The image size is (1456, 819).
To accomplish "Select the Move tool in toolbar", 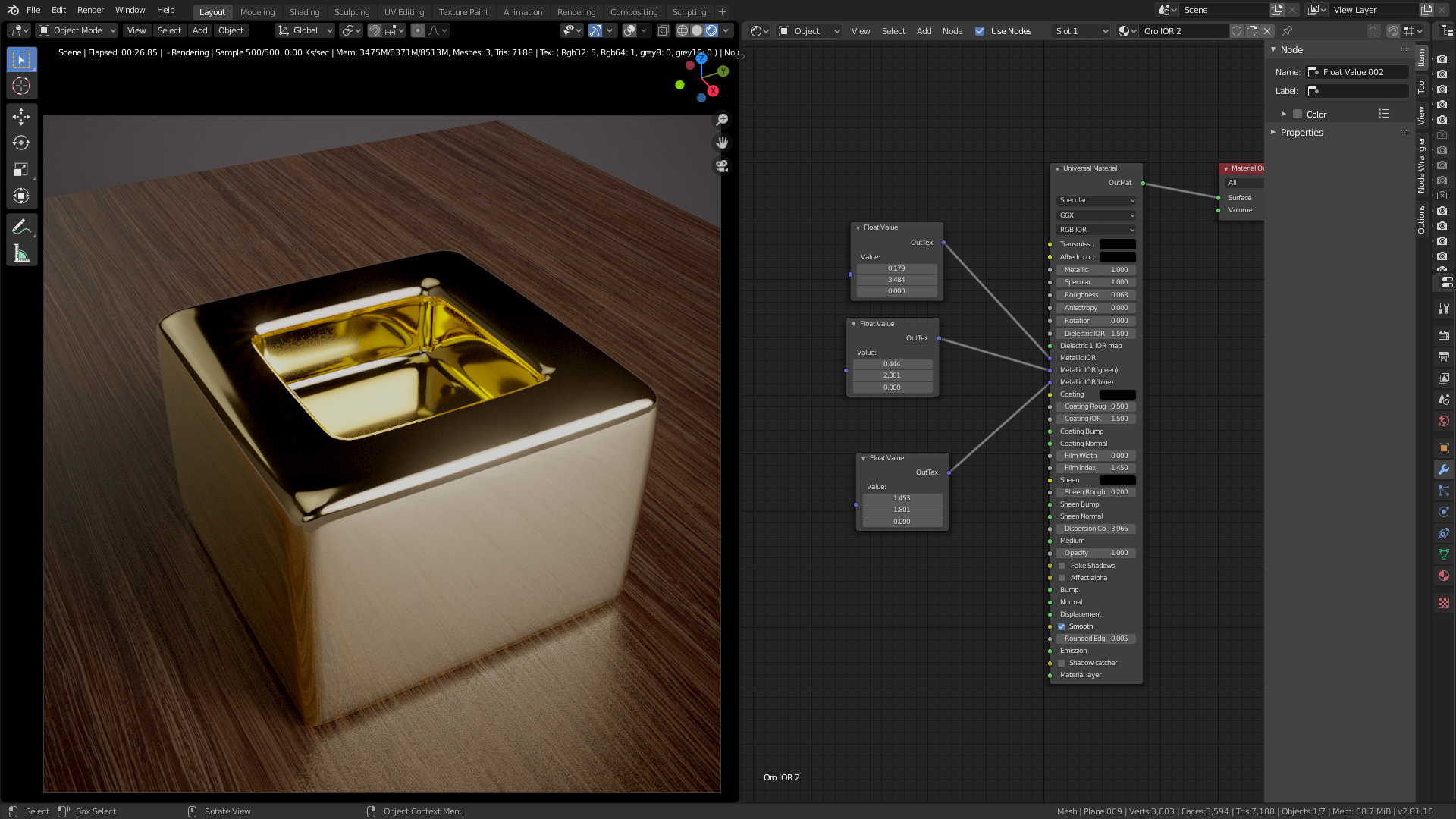I will pos(21,116).
